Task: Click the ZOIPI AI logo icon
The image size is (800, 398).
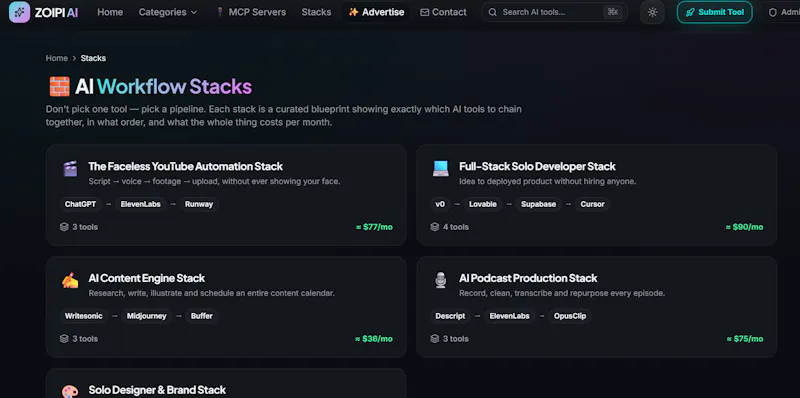Action: click(x=19, y=12)
